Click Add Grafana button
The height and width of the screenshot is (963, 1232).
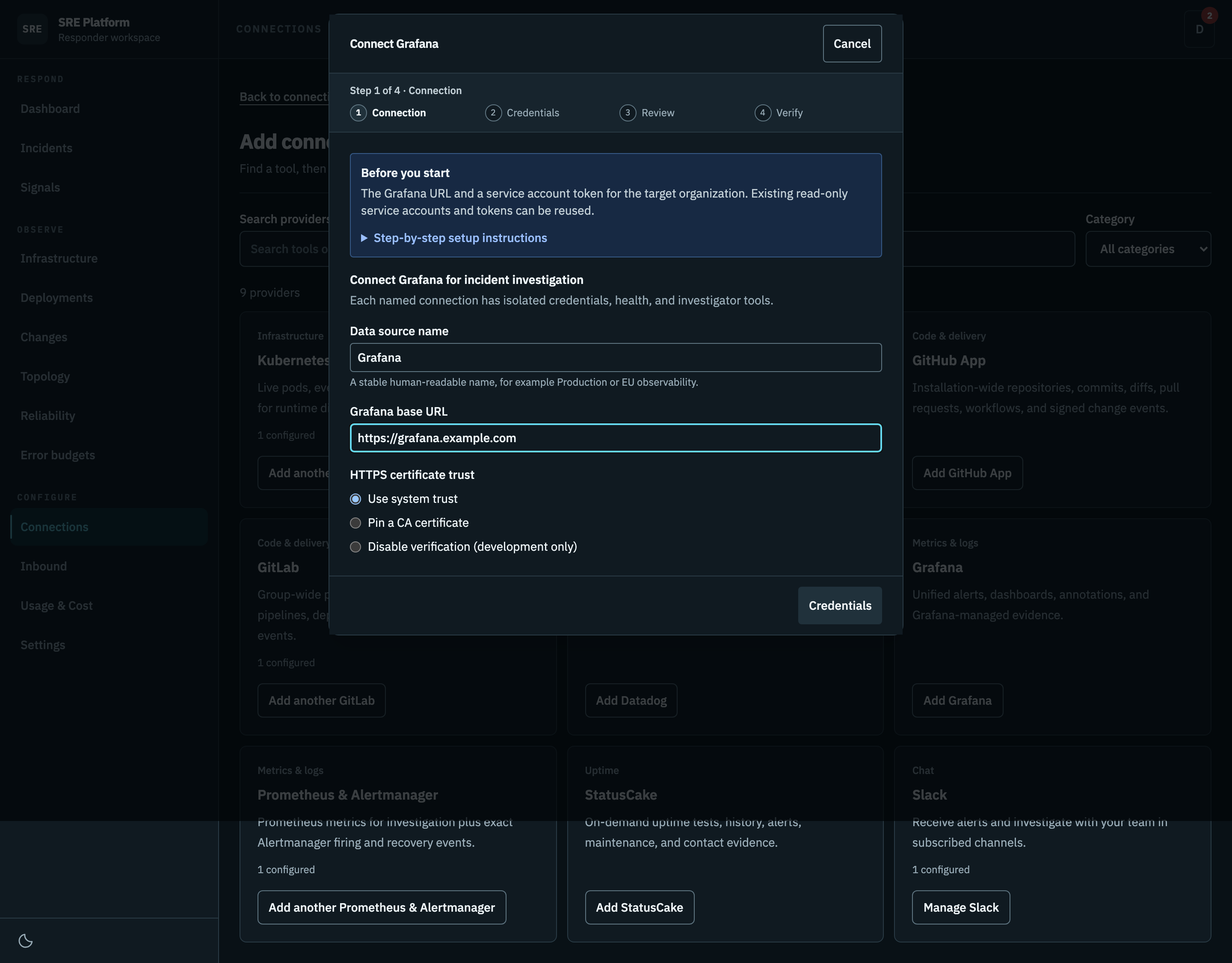tap(957, 700)
